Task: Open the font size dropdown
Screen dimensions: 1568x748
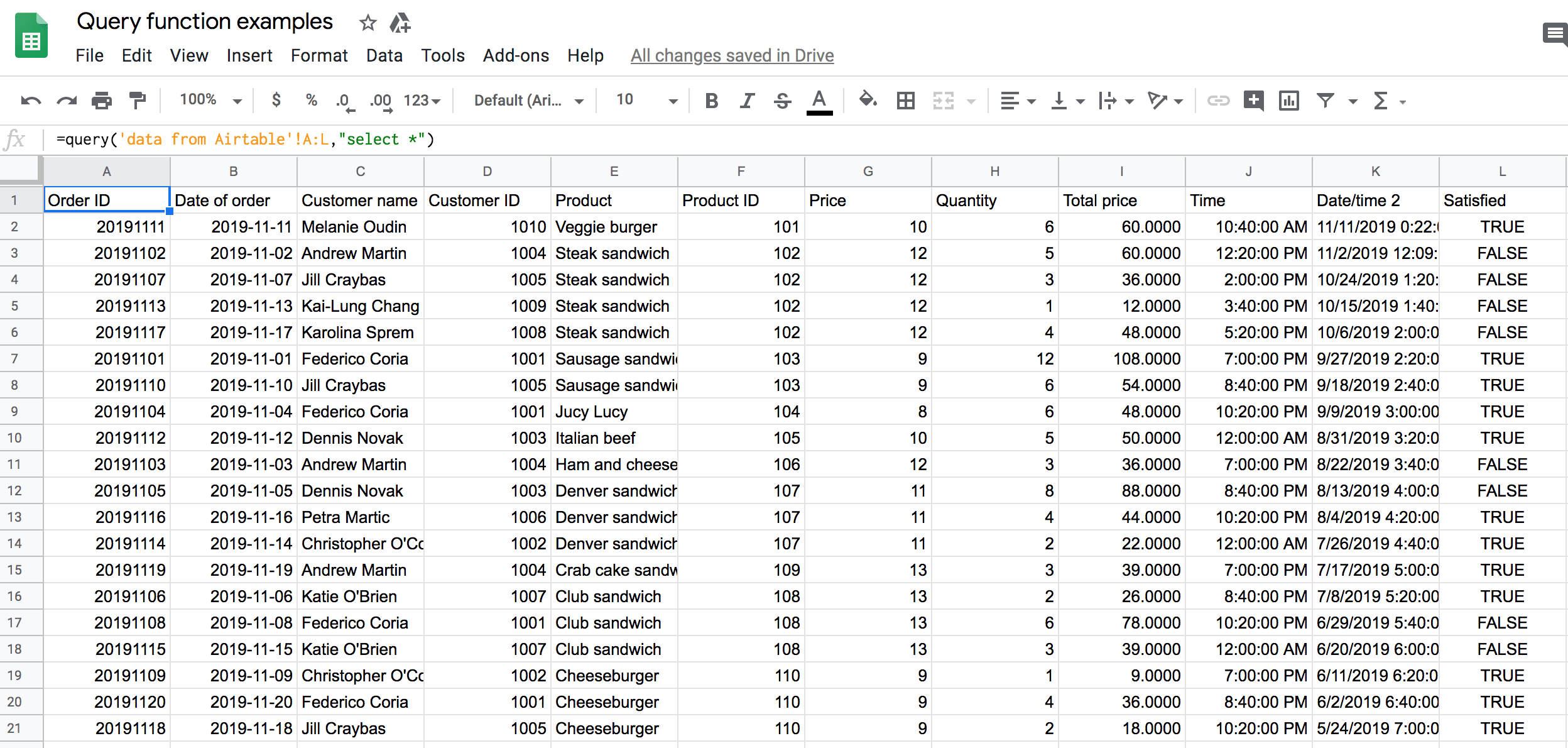Action: 673,100
